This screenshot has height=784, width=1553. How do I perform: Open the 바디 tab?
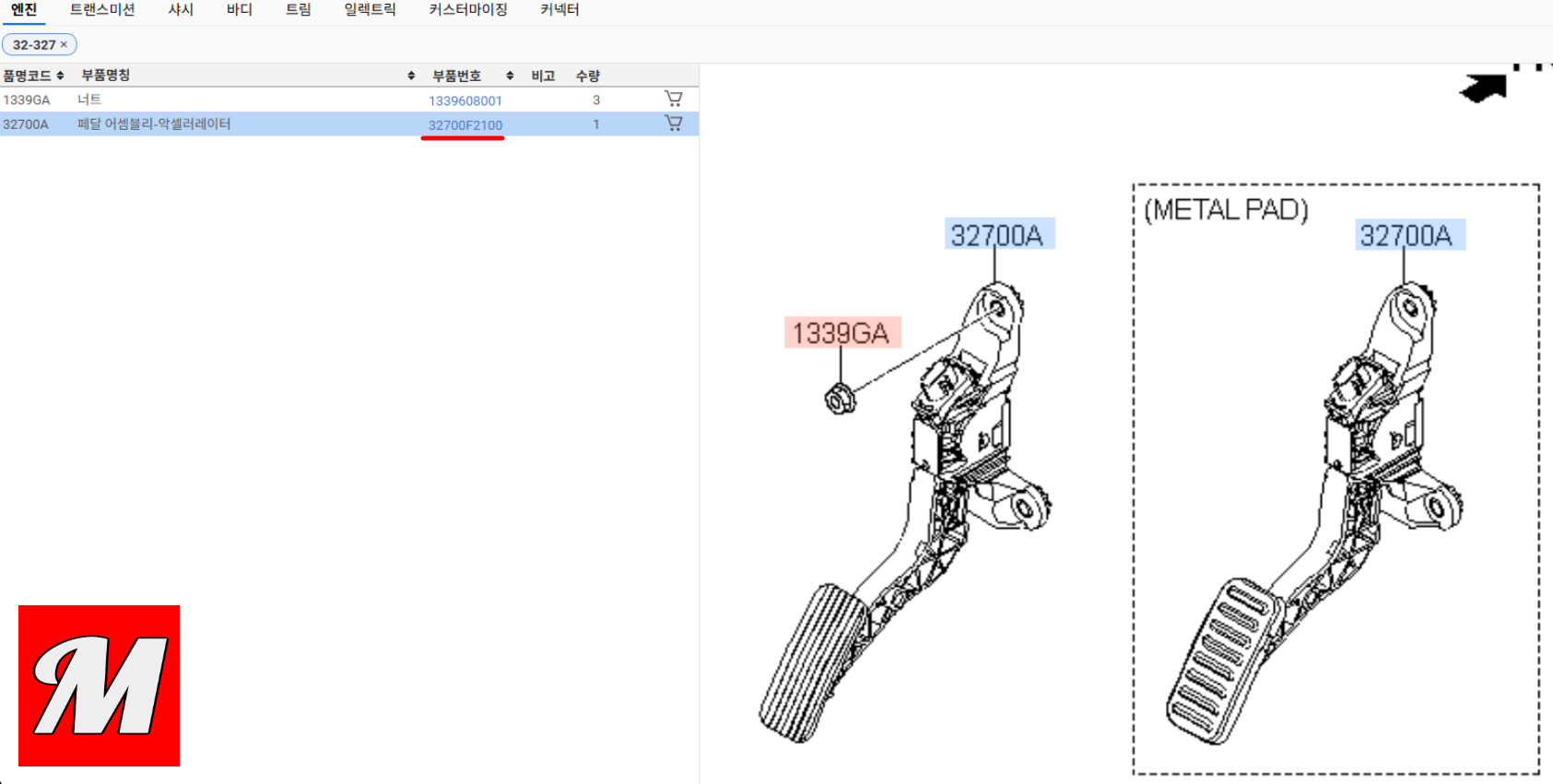tap(240, 10)
